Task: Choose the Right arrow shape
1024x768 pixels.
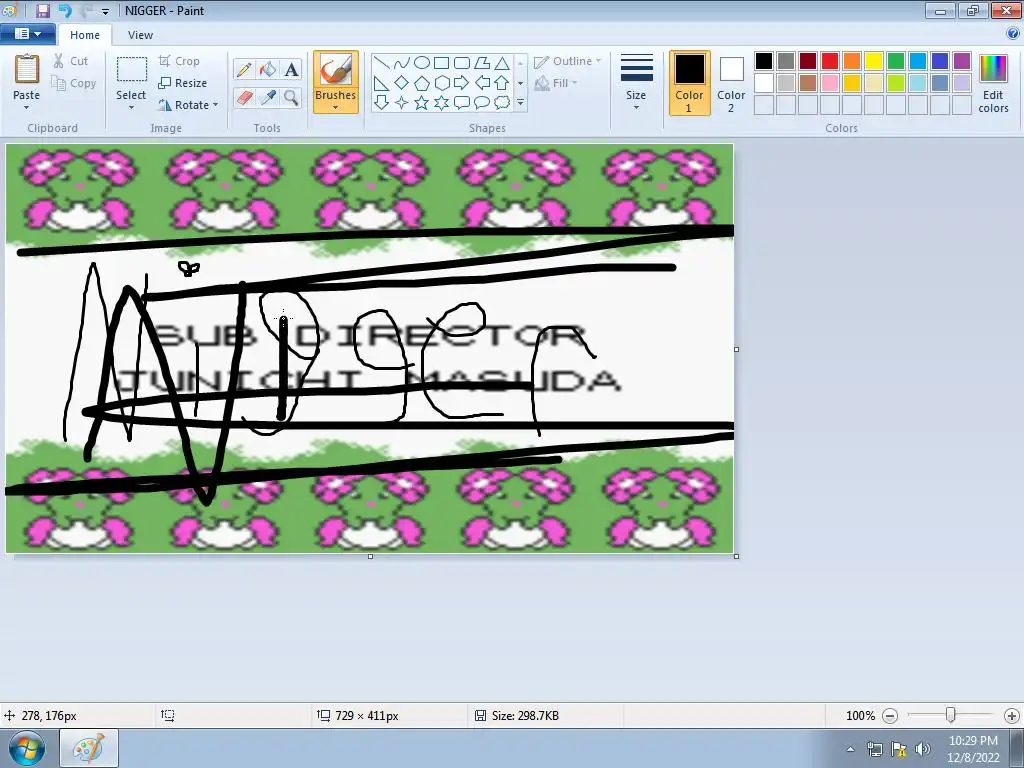Action: point(462,83)
